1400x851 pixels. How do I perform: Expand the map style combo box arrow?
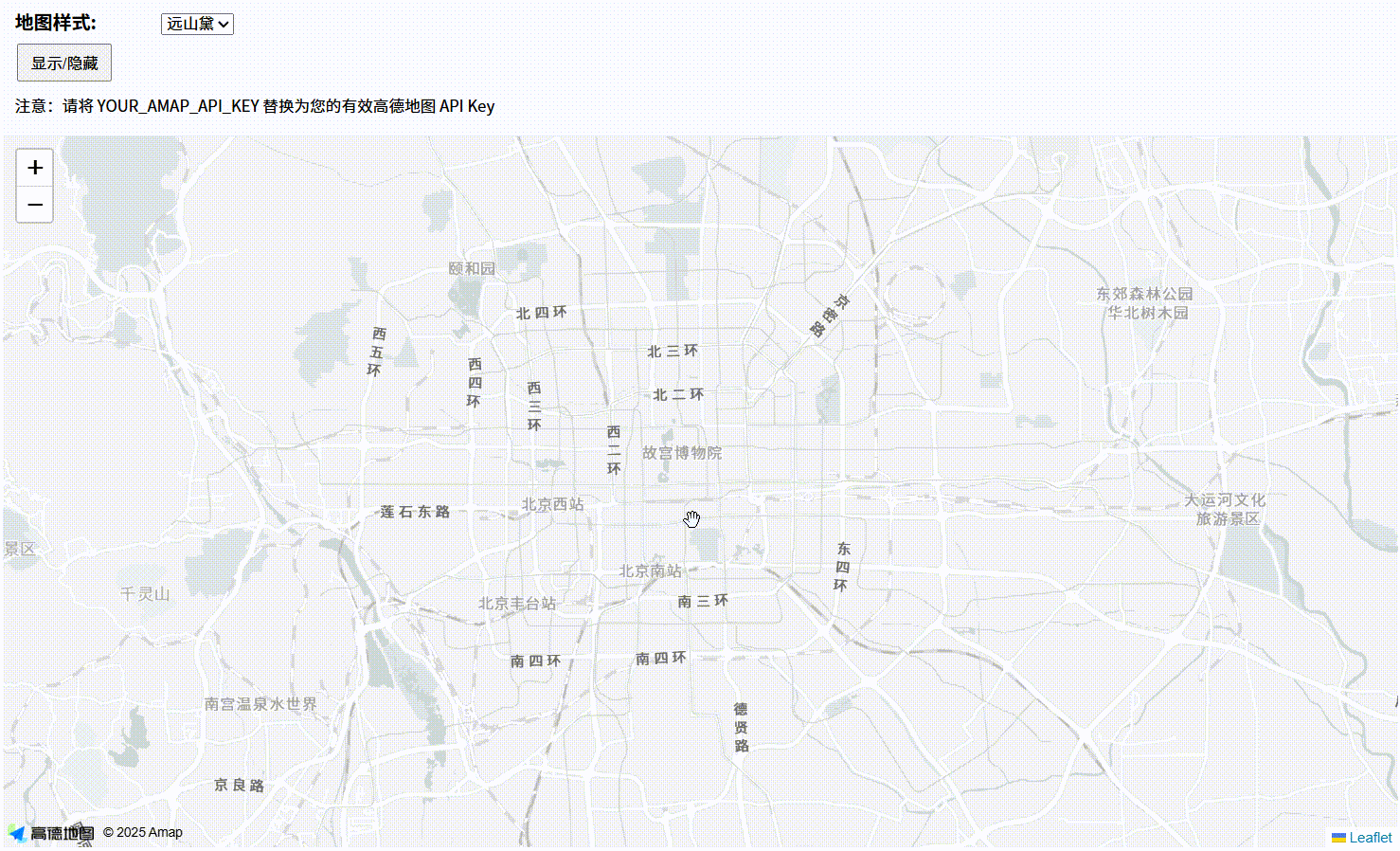tap(225, 24)
